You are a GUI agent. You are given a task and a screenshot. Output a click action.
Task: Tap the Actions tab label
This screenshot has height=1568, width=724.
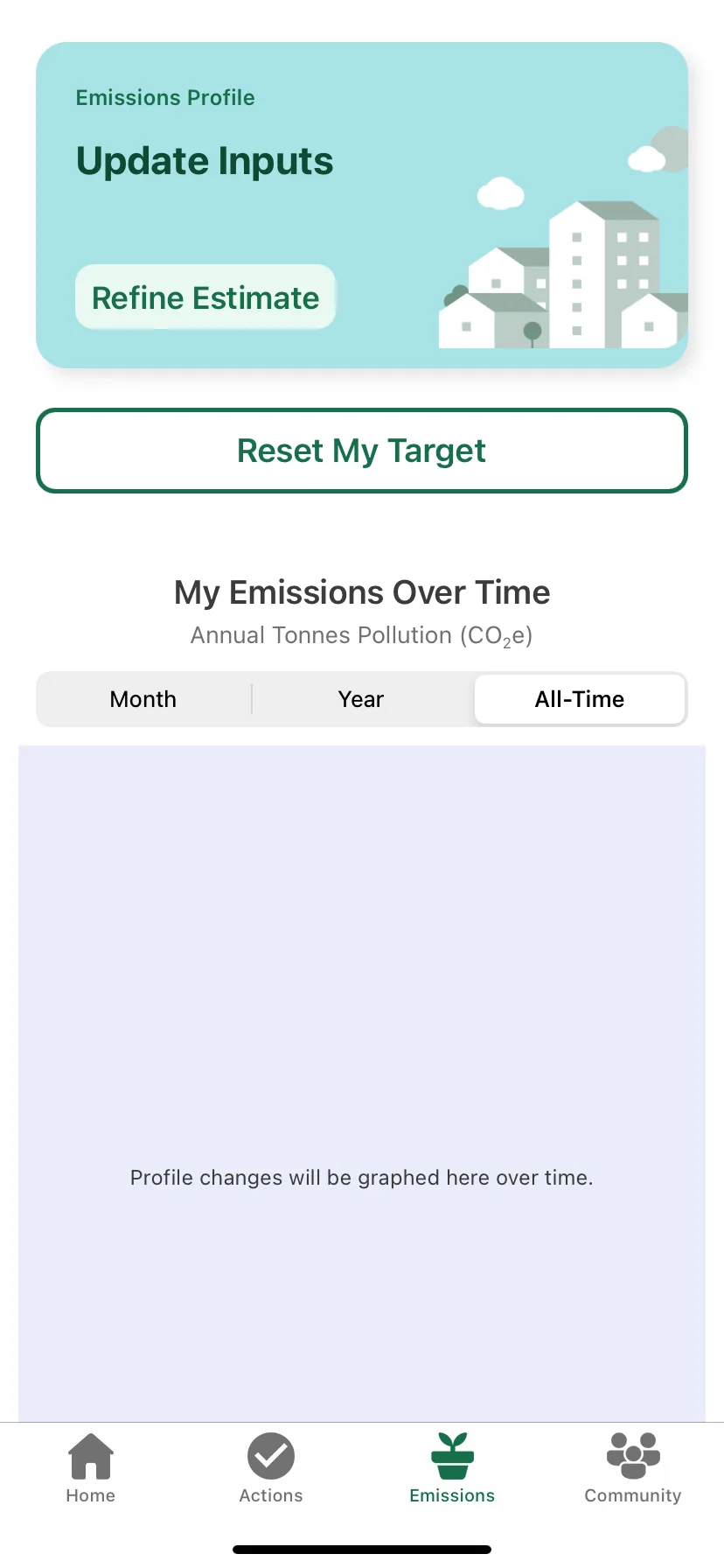(271, 1495)
